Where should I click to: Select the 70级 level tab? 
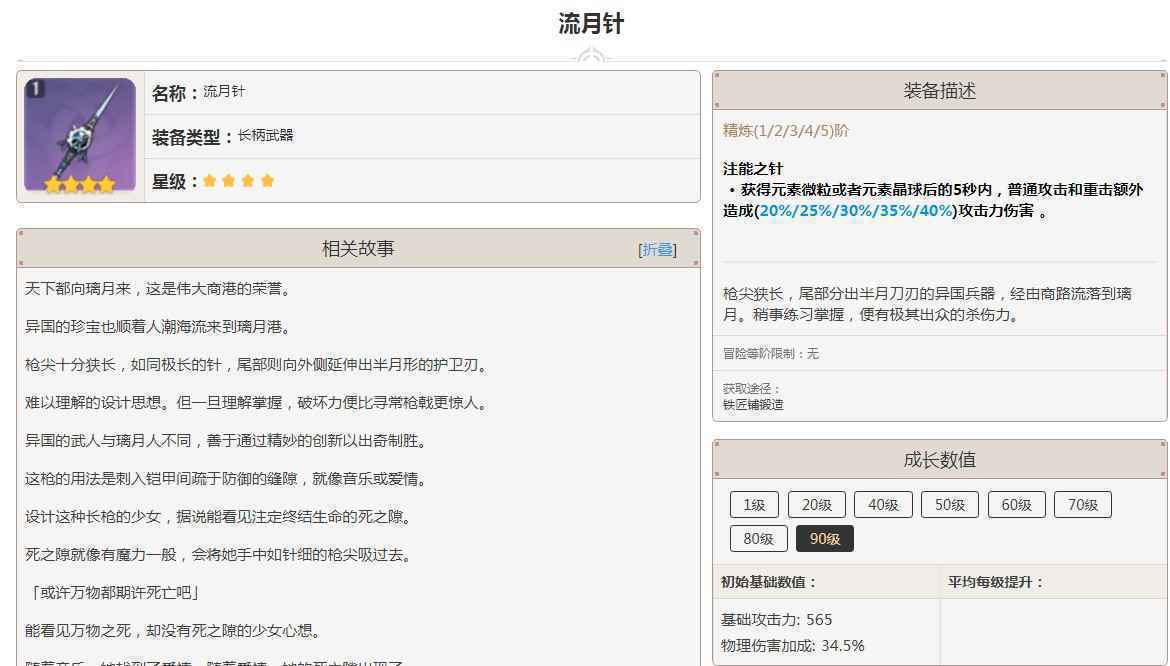click(1083, 505)
